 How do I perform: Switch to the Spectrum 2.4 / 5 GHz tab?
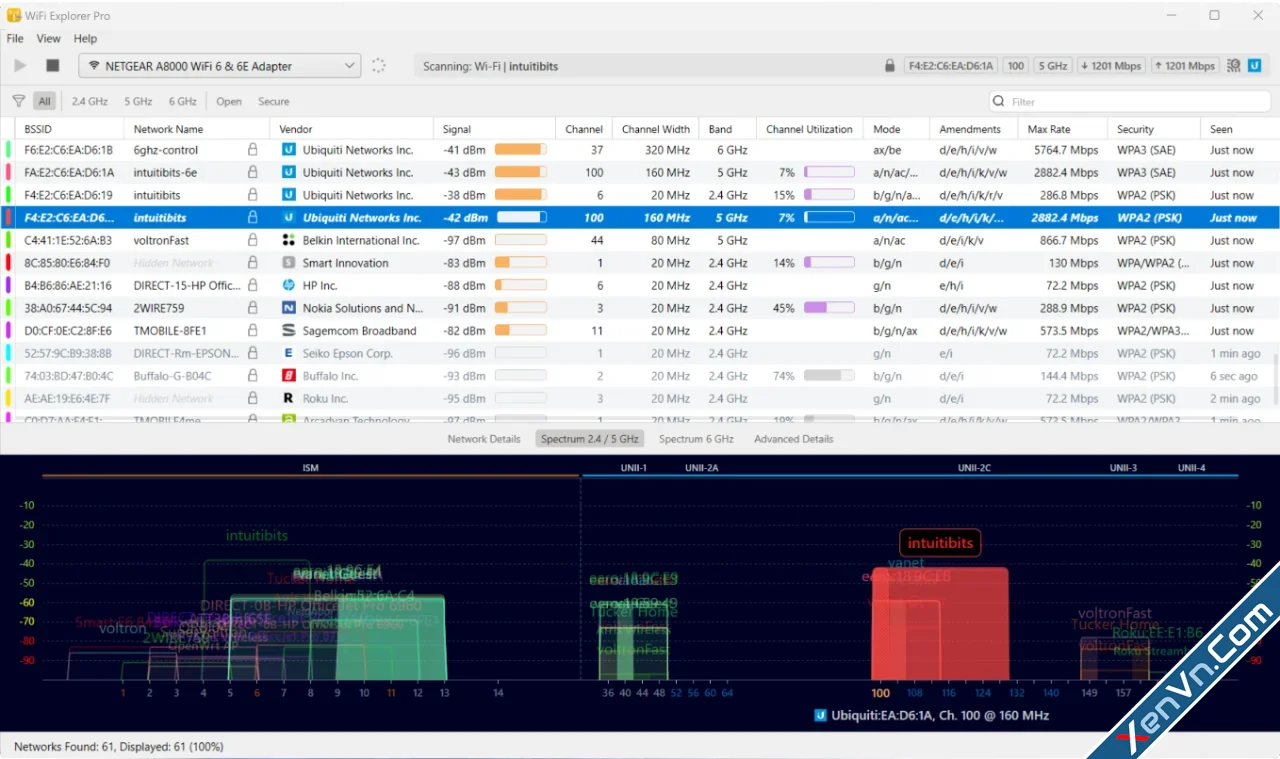(x=590, y=439)
